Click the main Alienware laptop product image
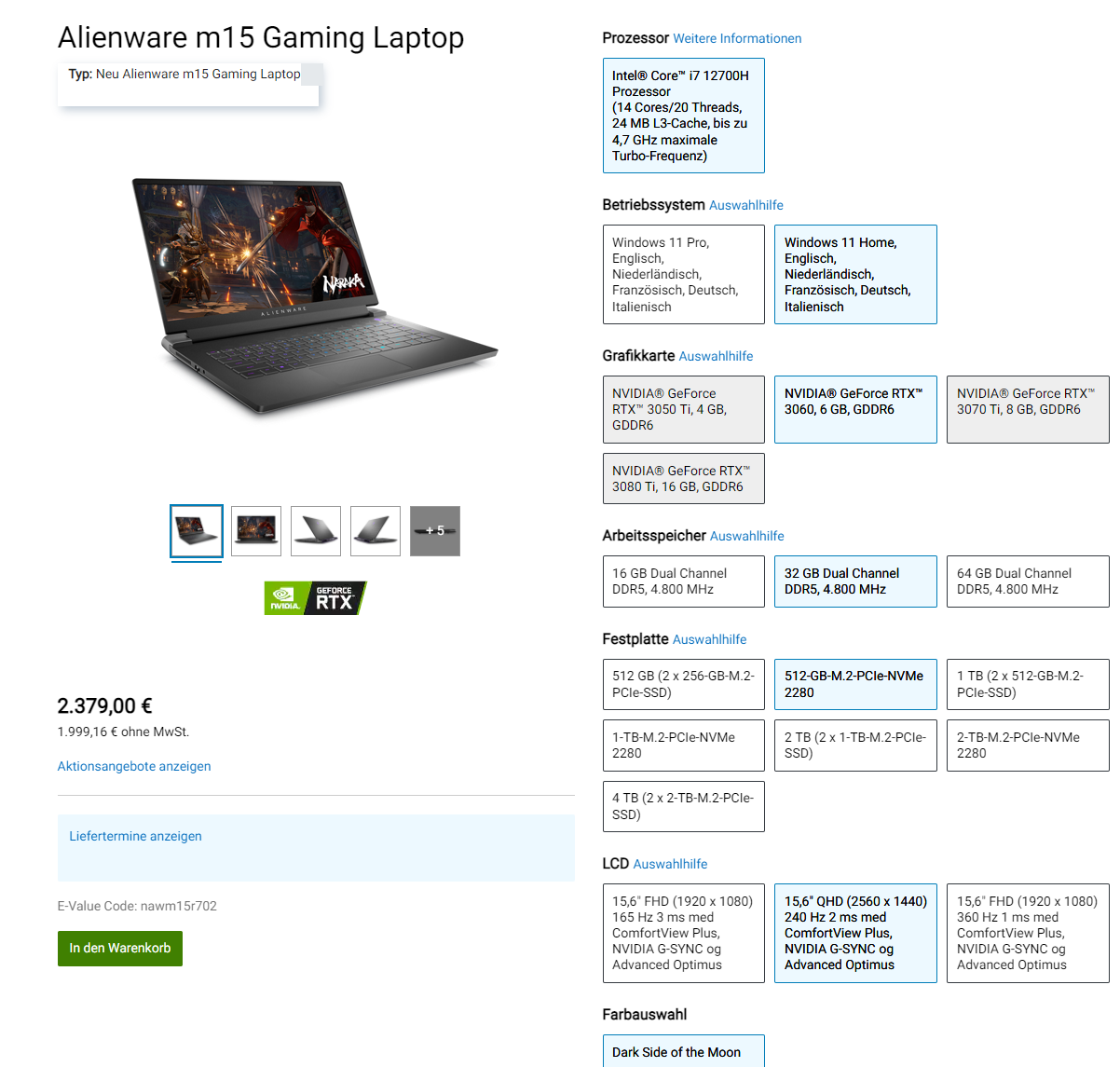Viewport: 1120px width, 1067px height. coord(315,296)
